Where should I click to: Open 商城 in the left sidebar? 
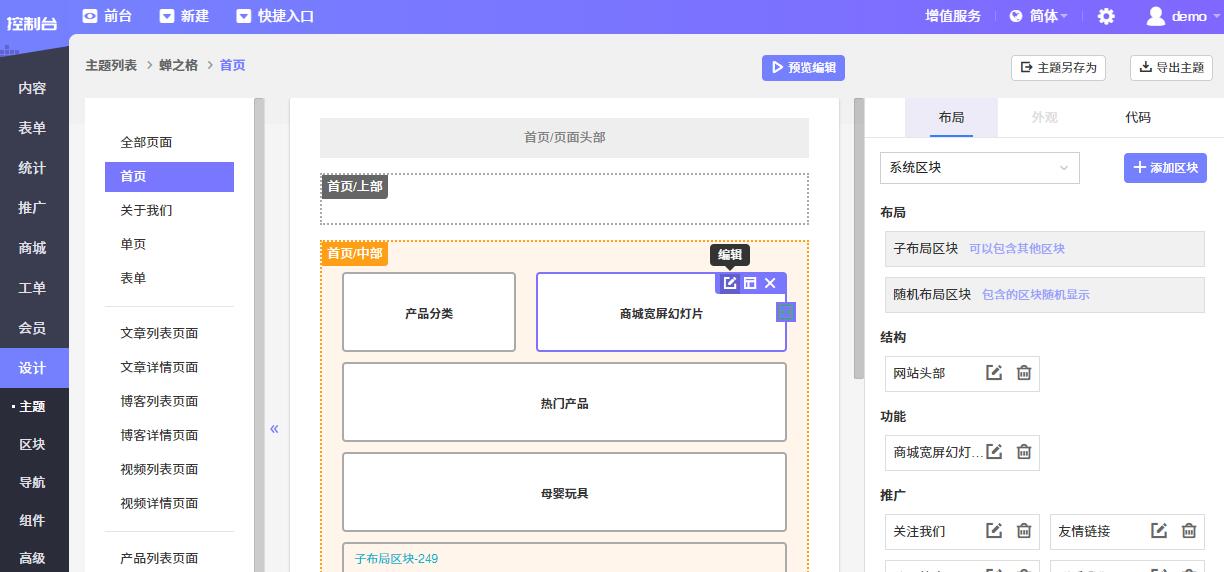point(32,248)
